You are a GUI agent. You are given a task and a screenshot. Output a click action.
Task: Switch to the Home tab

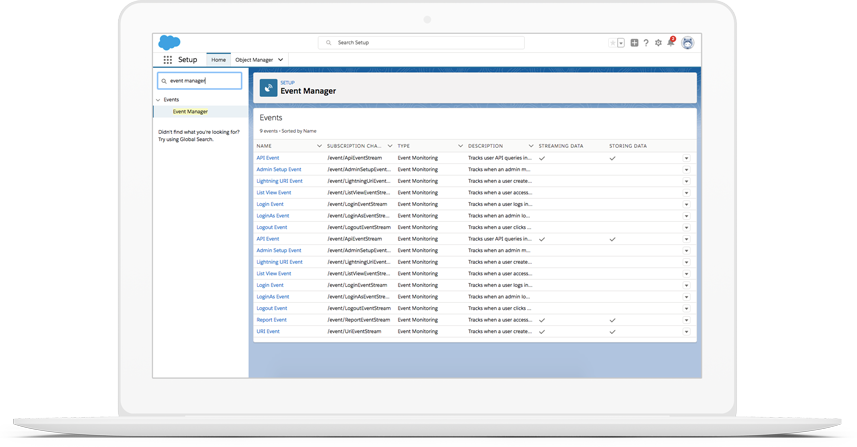point(218,60)
